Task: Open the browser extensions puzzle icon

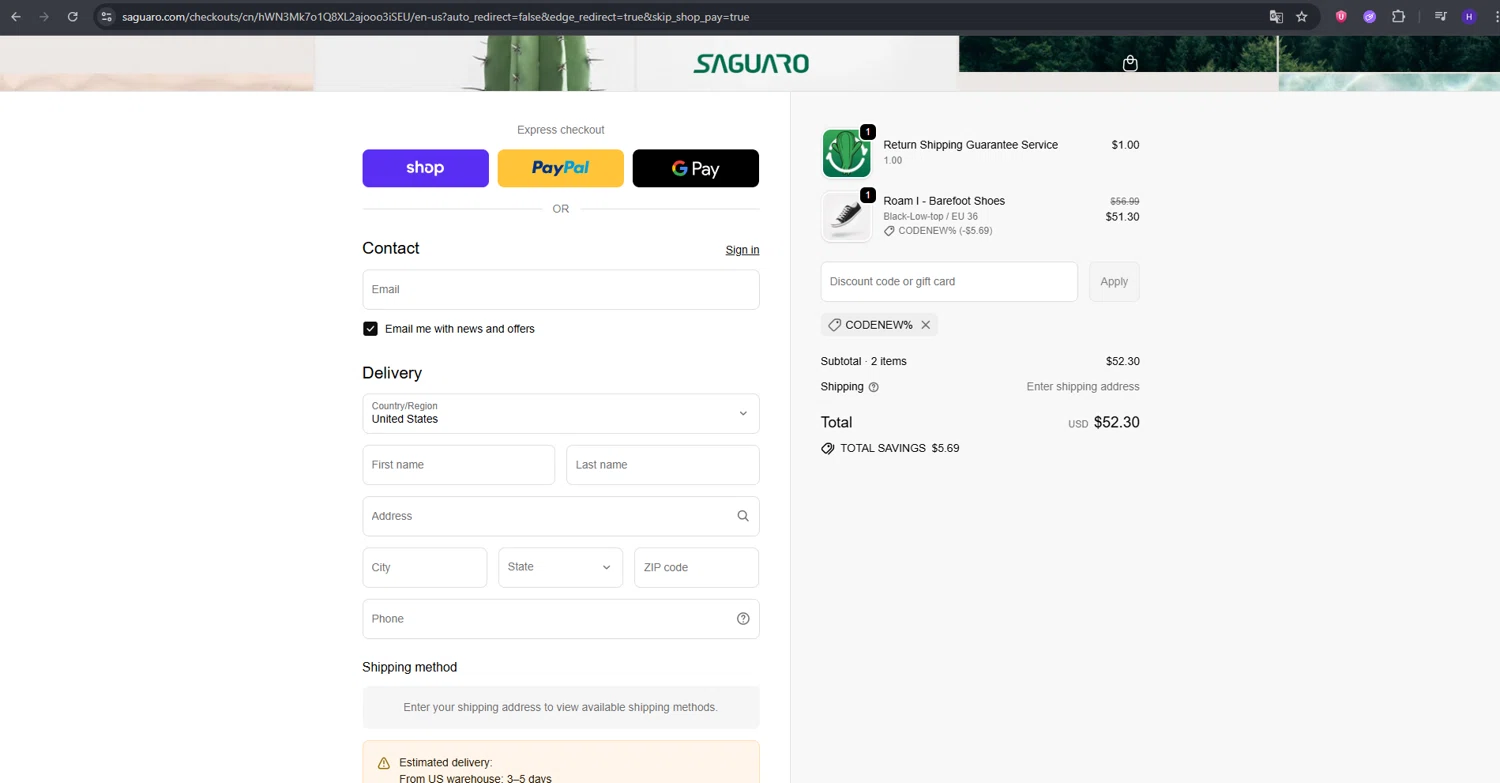Action: (1398, 17)
